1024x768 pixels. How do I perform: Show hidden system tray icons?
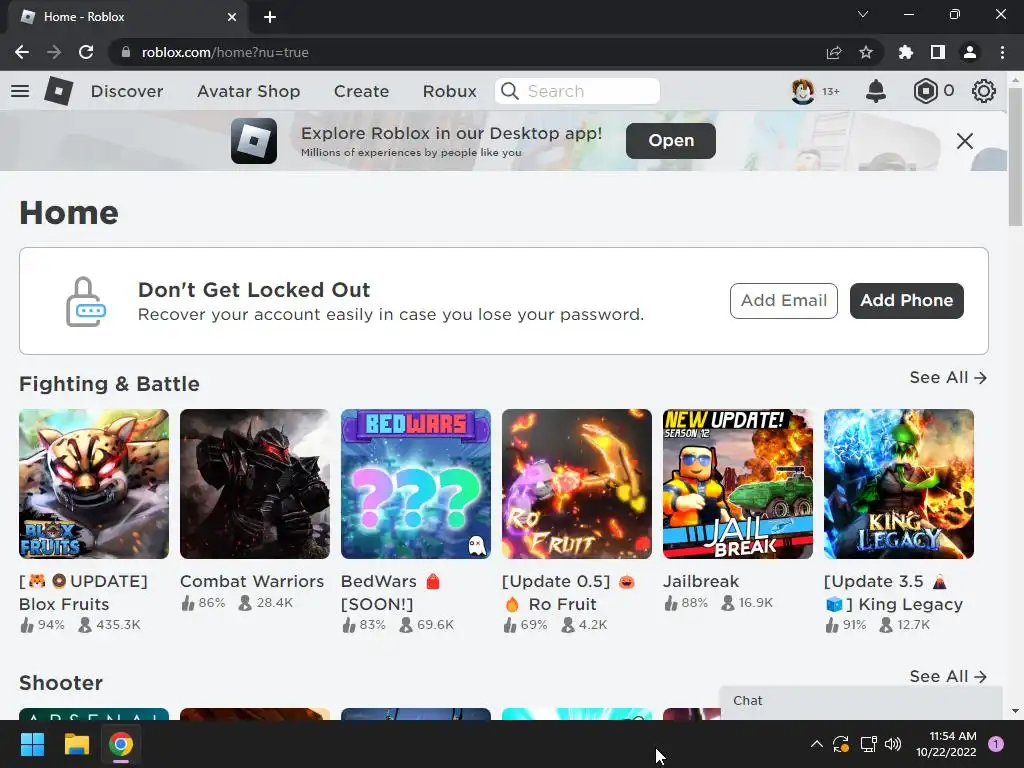point(816,744)
